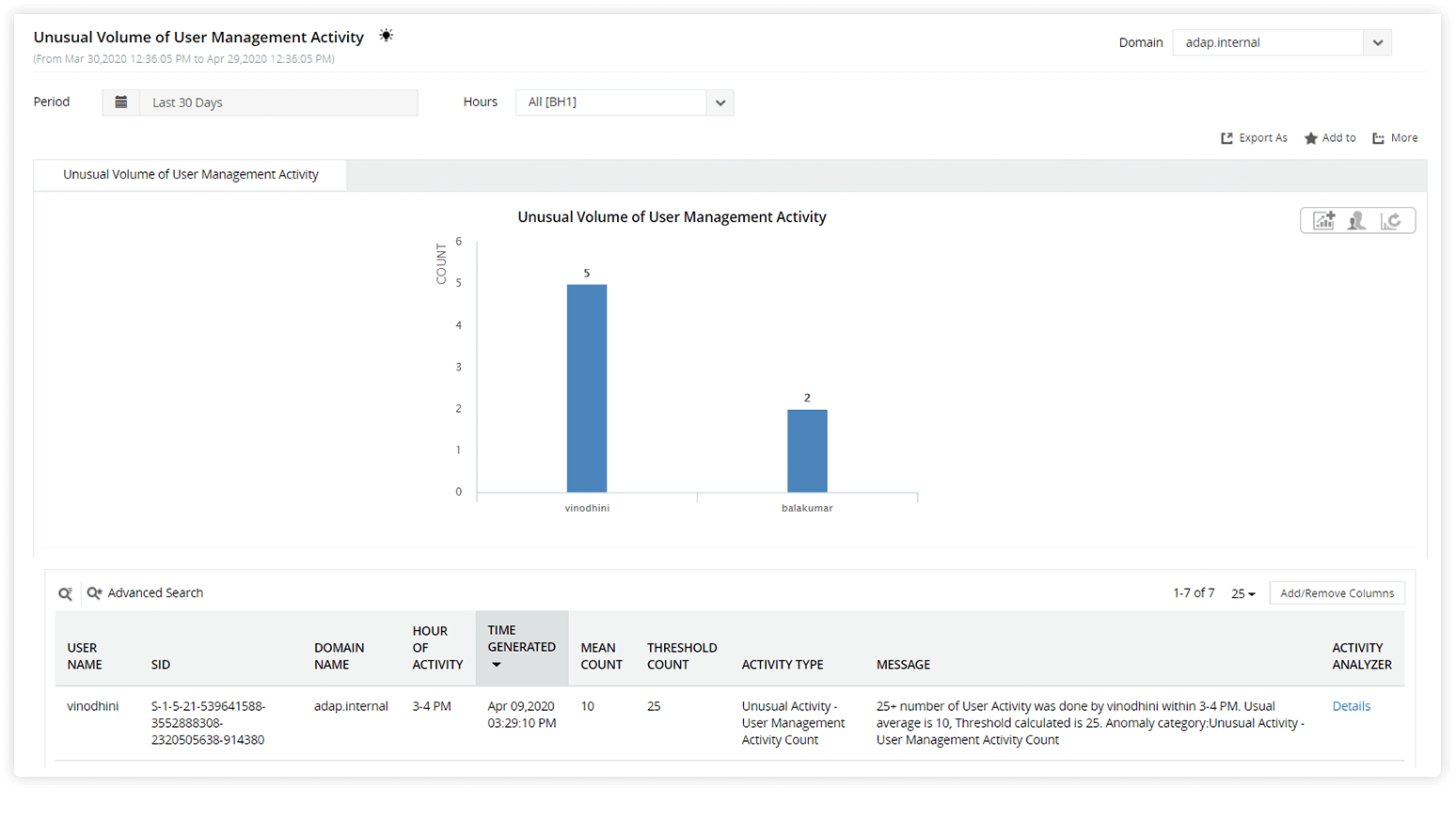Click the chart refresh icon near the graph
Image resolution: width=1456 pixels, height=820 pixels.
(1392, 220)
